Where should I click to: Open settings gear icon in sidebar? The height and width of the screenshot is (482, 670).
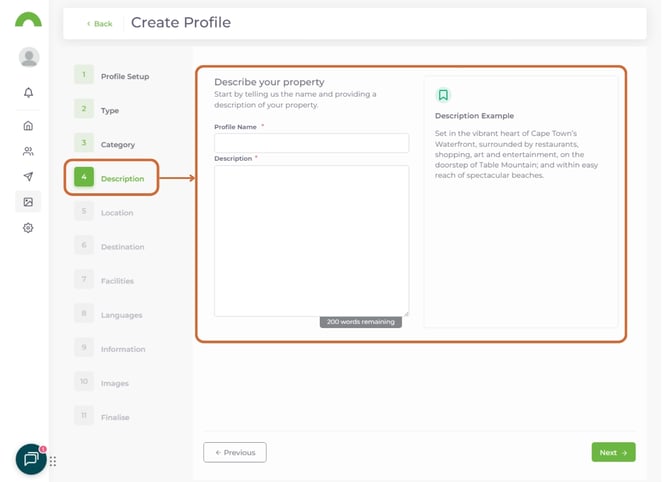click(x=28, y=228)
